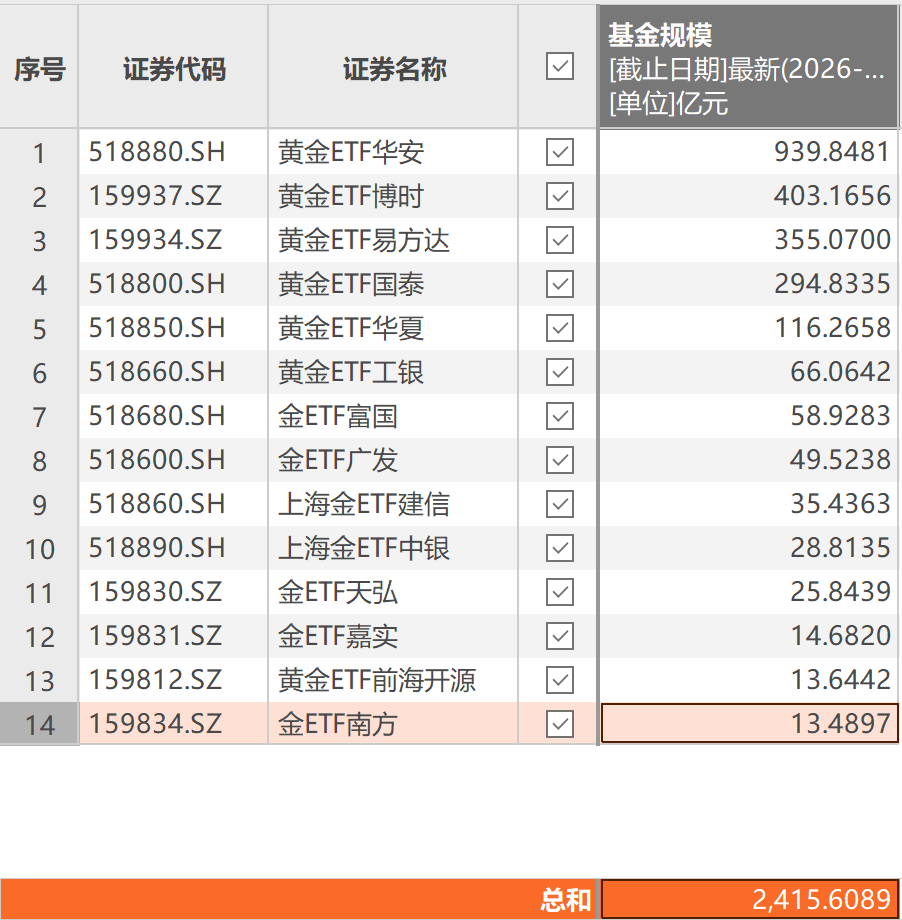This screenshot has height=920, width=902.
Task: Toggle the checkbox for 黄金ETF工银
Action: (x=559, y=372)
